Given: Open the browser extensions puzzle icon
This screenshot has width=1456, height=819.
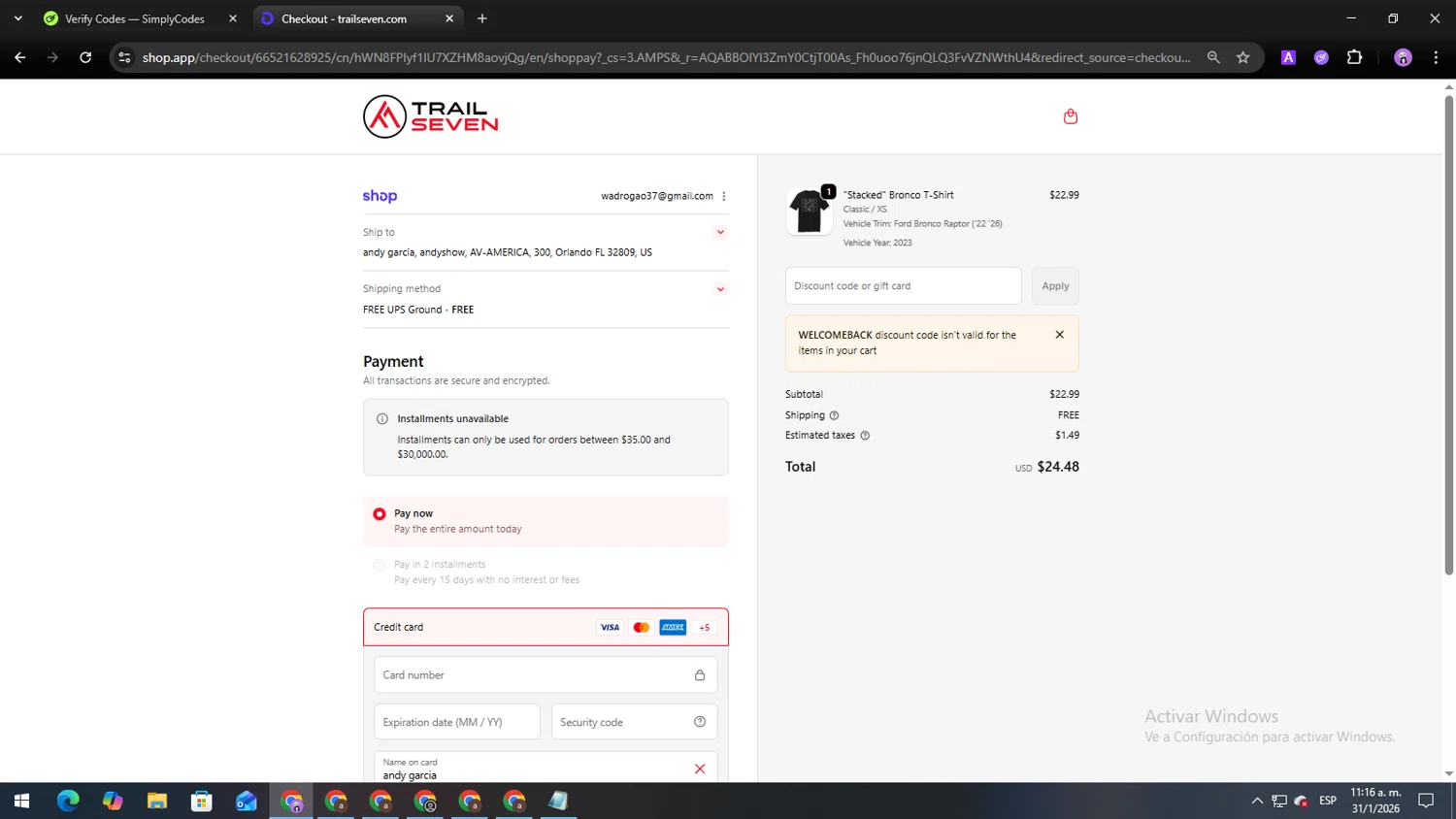Looking at the screenshot, I should [1354, 57].
